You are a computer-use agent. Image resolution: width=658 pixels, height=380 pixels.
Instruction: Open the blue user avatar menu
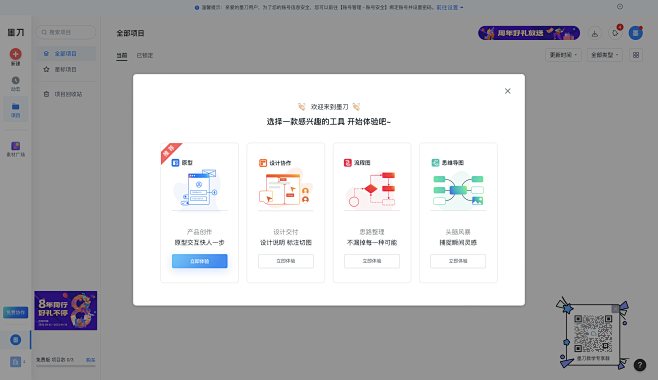(x=635, y=33)
